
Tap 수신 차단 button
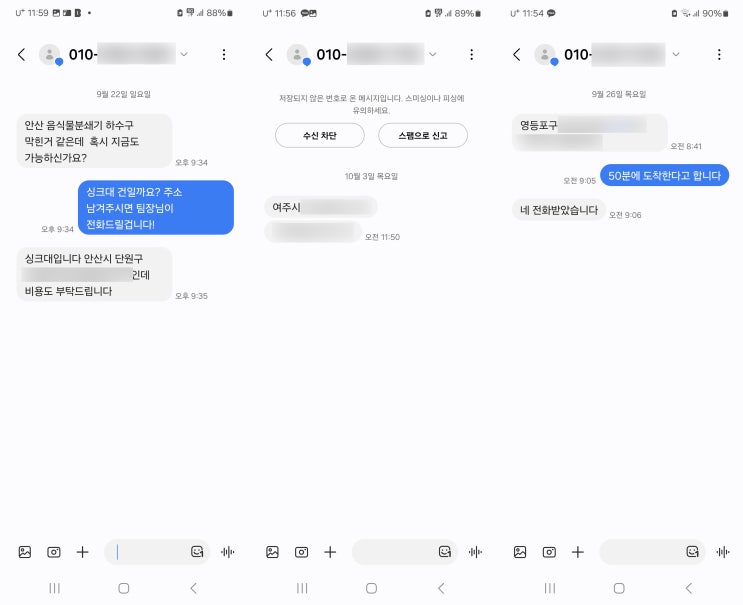[320, 135]
